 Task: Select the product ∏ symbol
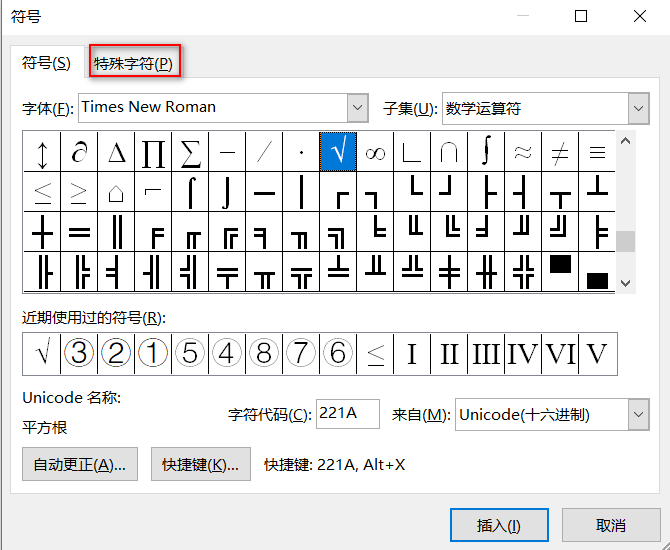[x=153, y=152]
